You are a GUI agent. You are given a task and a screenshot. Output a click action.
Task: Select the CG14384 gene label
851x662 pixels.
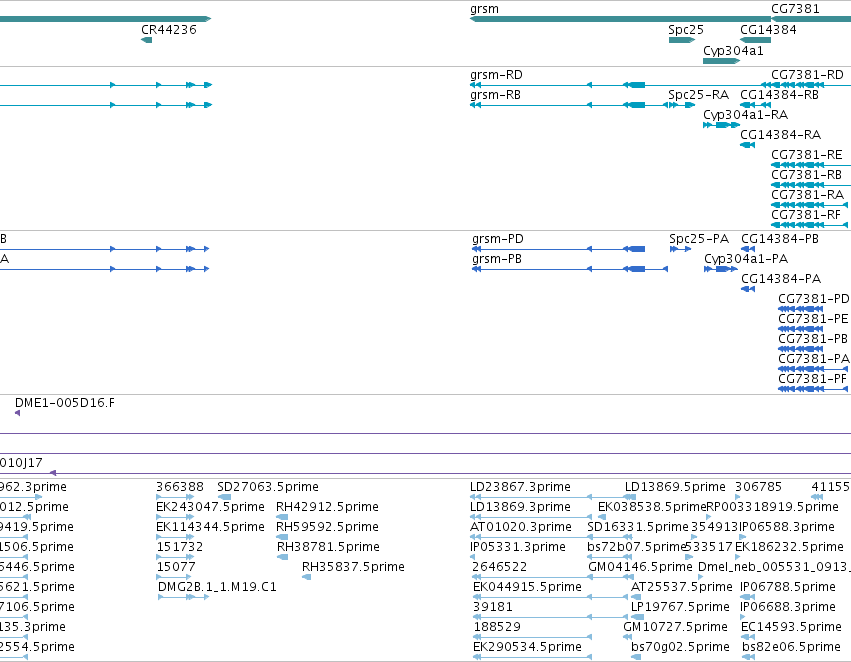click(x=769, y=30)
